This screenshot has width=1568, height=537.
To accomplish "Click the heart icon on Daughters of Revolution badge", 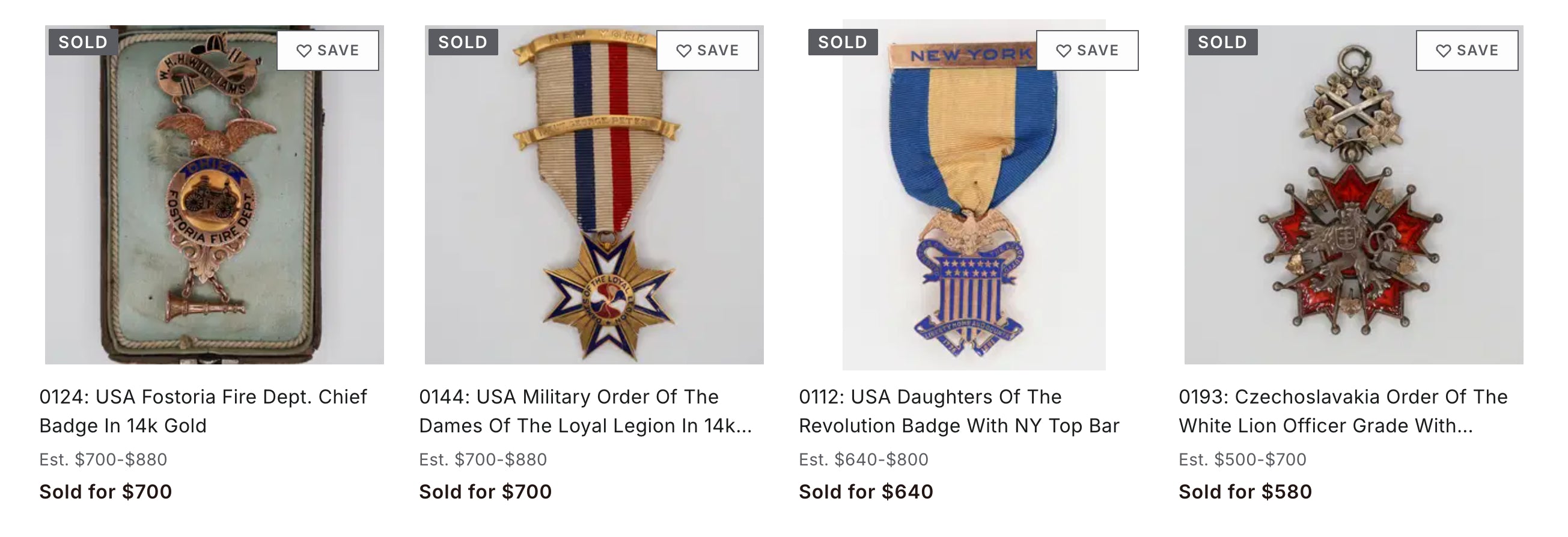I will pyautogui.click(x=1063, y=51).
